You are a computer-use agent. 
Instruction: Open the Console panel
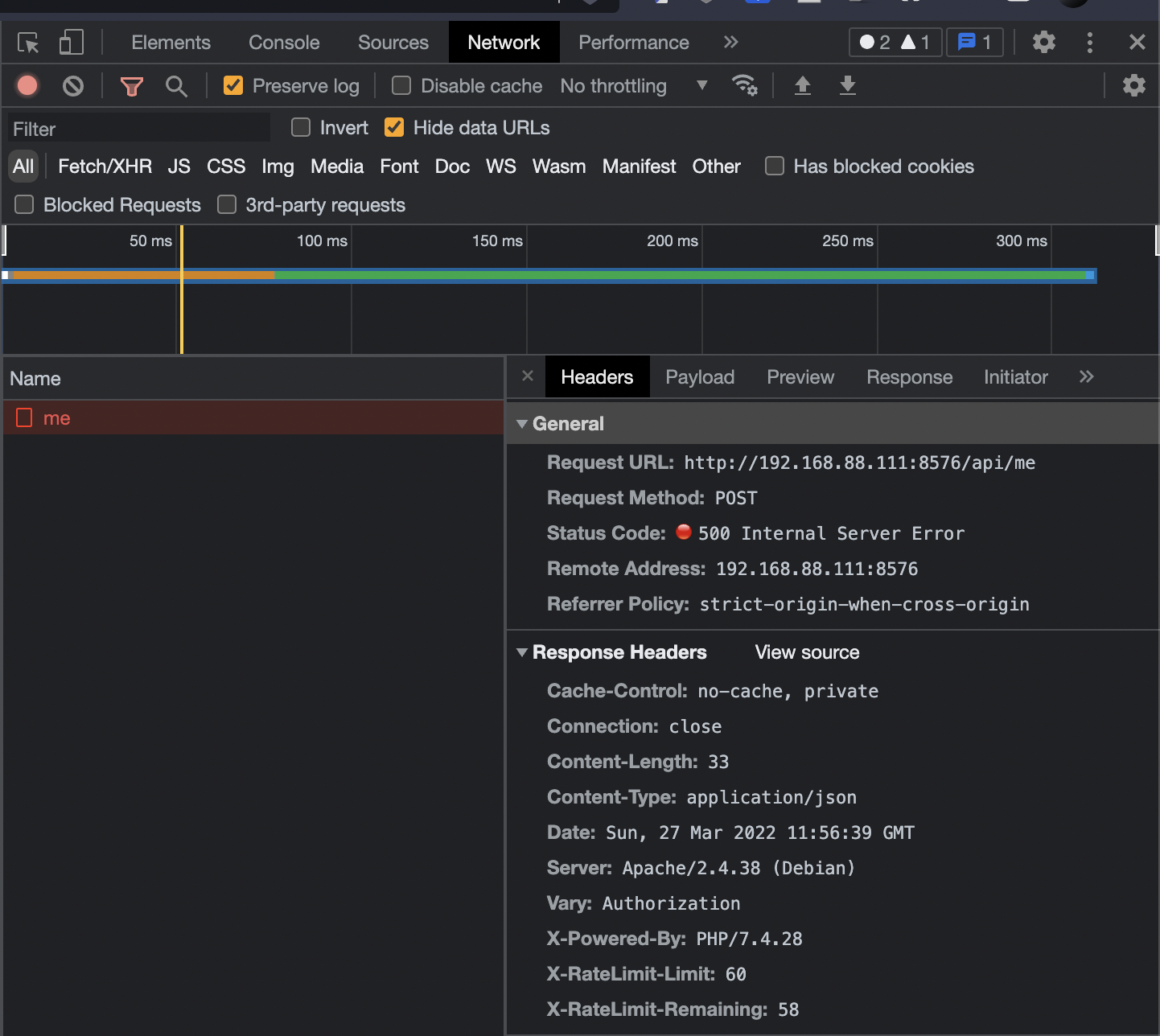click(283, 43)
